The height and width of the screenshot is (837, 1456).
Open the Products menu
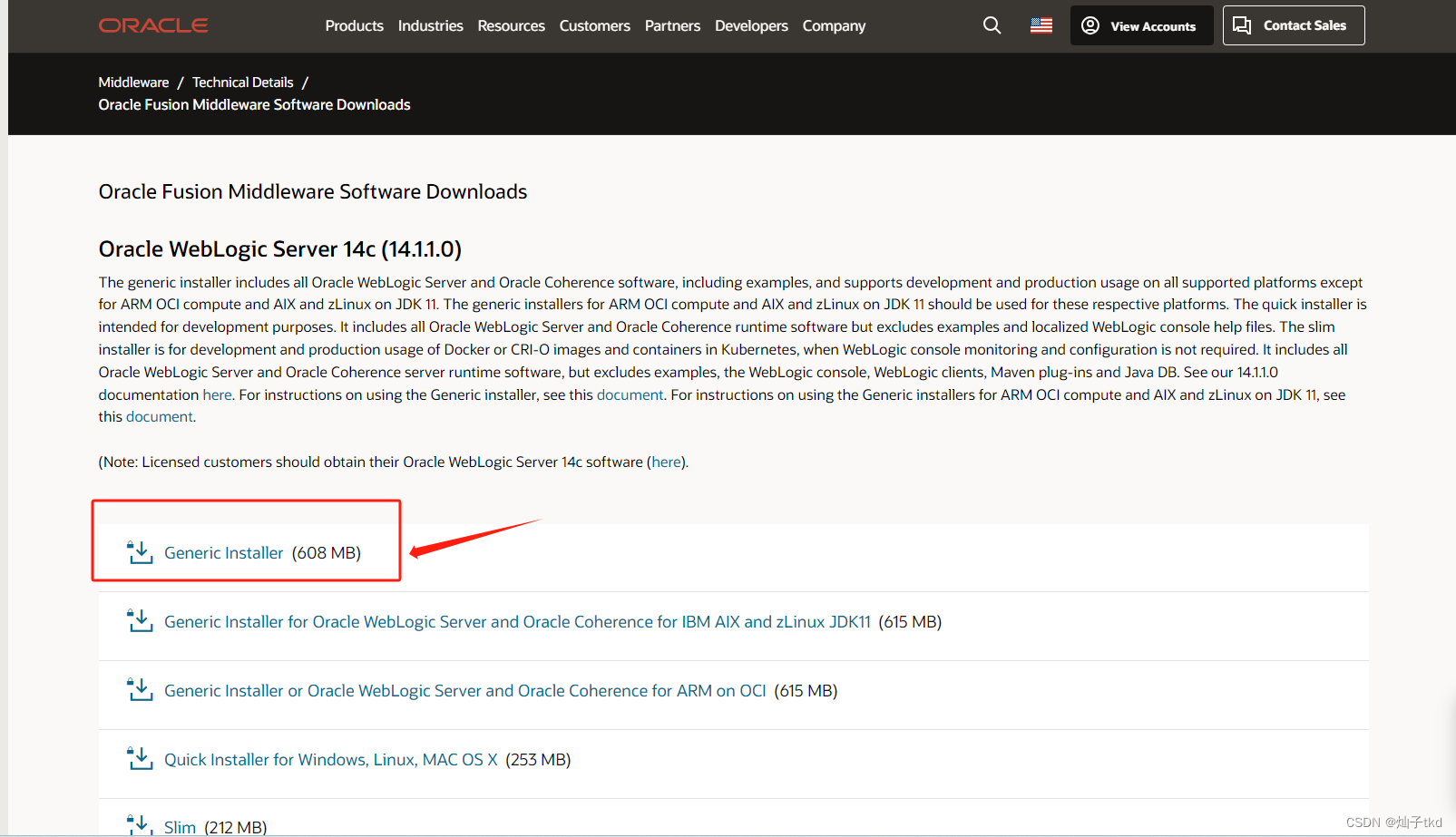(x=354, y=25)
